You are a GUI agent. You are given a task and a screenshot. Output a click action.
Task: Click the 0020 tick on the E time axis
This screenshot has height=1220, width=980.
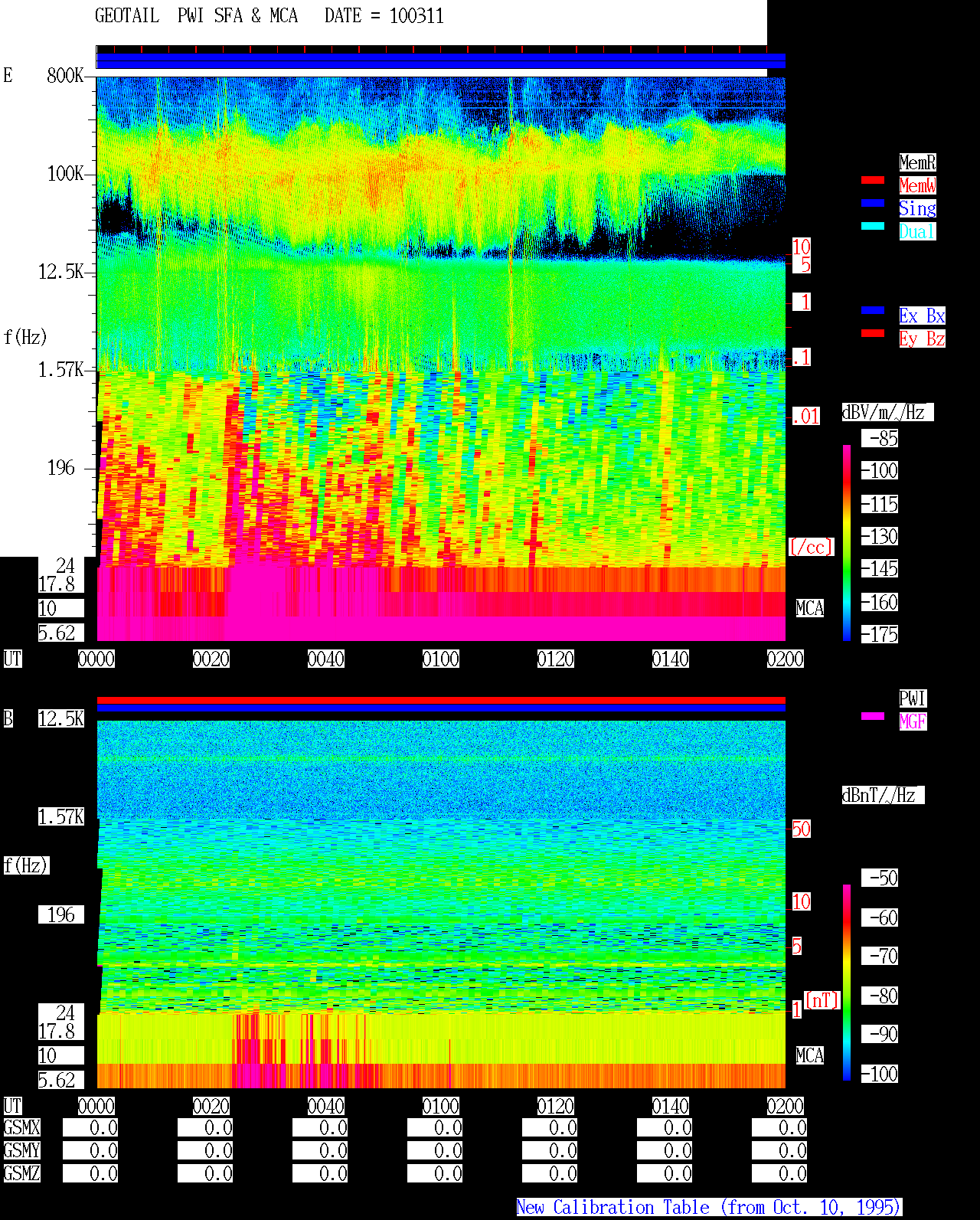coord(211,659)
